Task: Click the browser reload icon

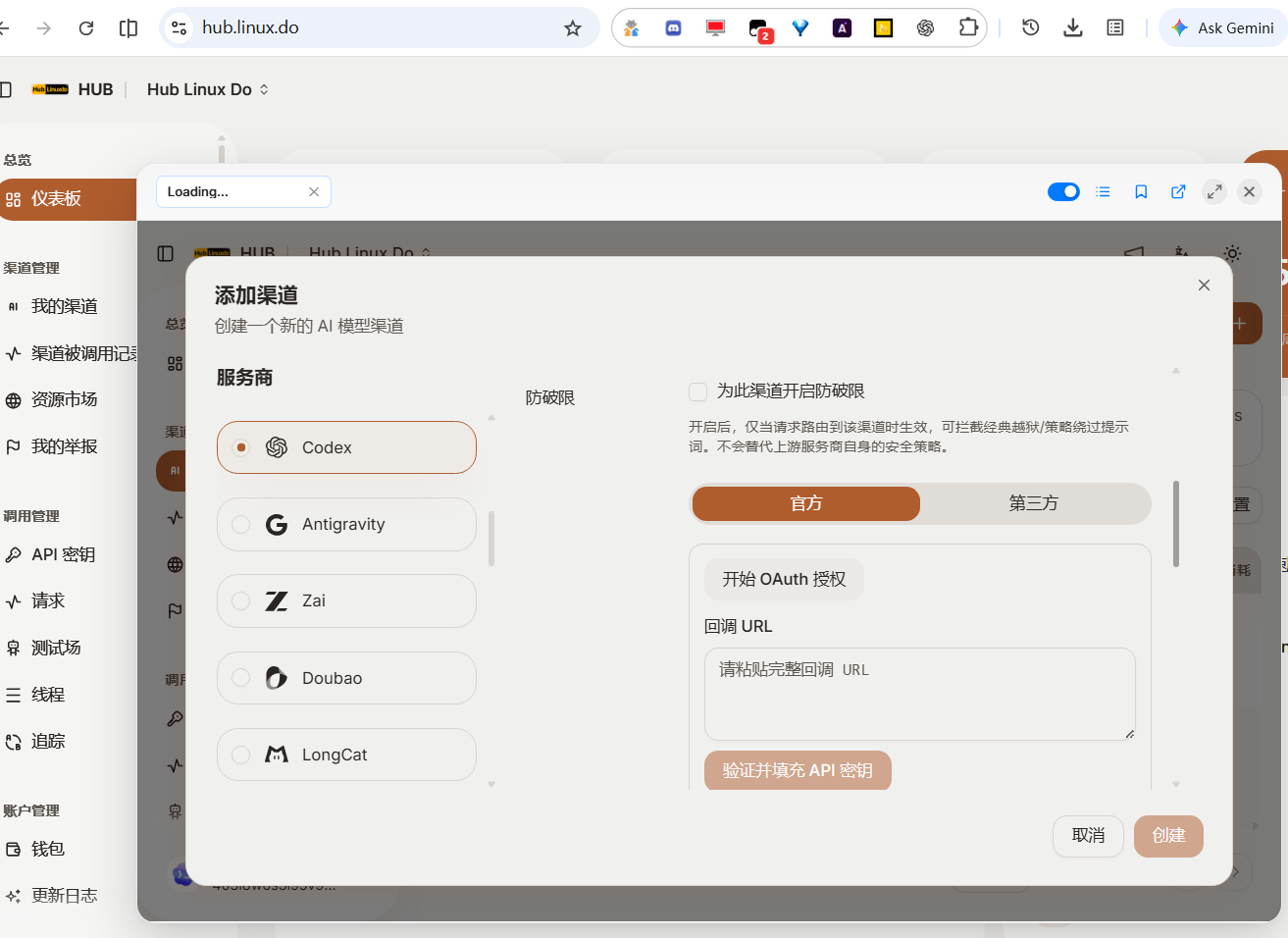Action: click(86, 27)
